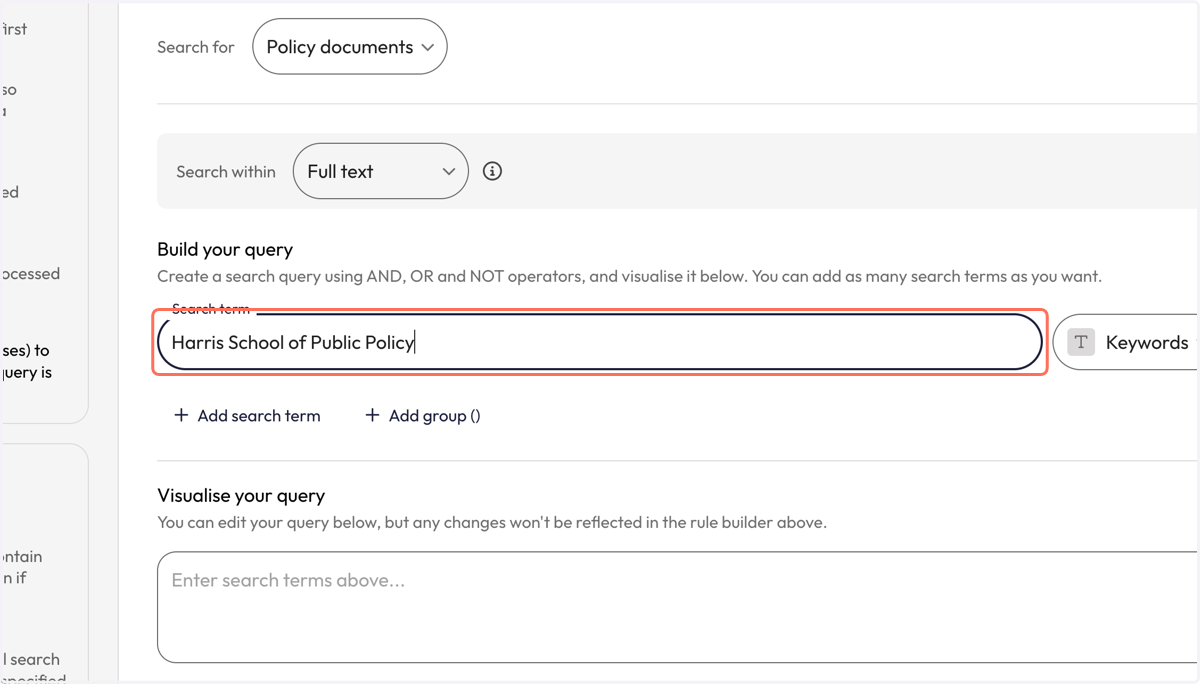Click the T keywords icon
The width and height of the screenshot is (1200, 684).
point(1081,342)
